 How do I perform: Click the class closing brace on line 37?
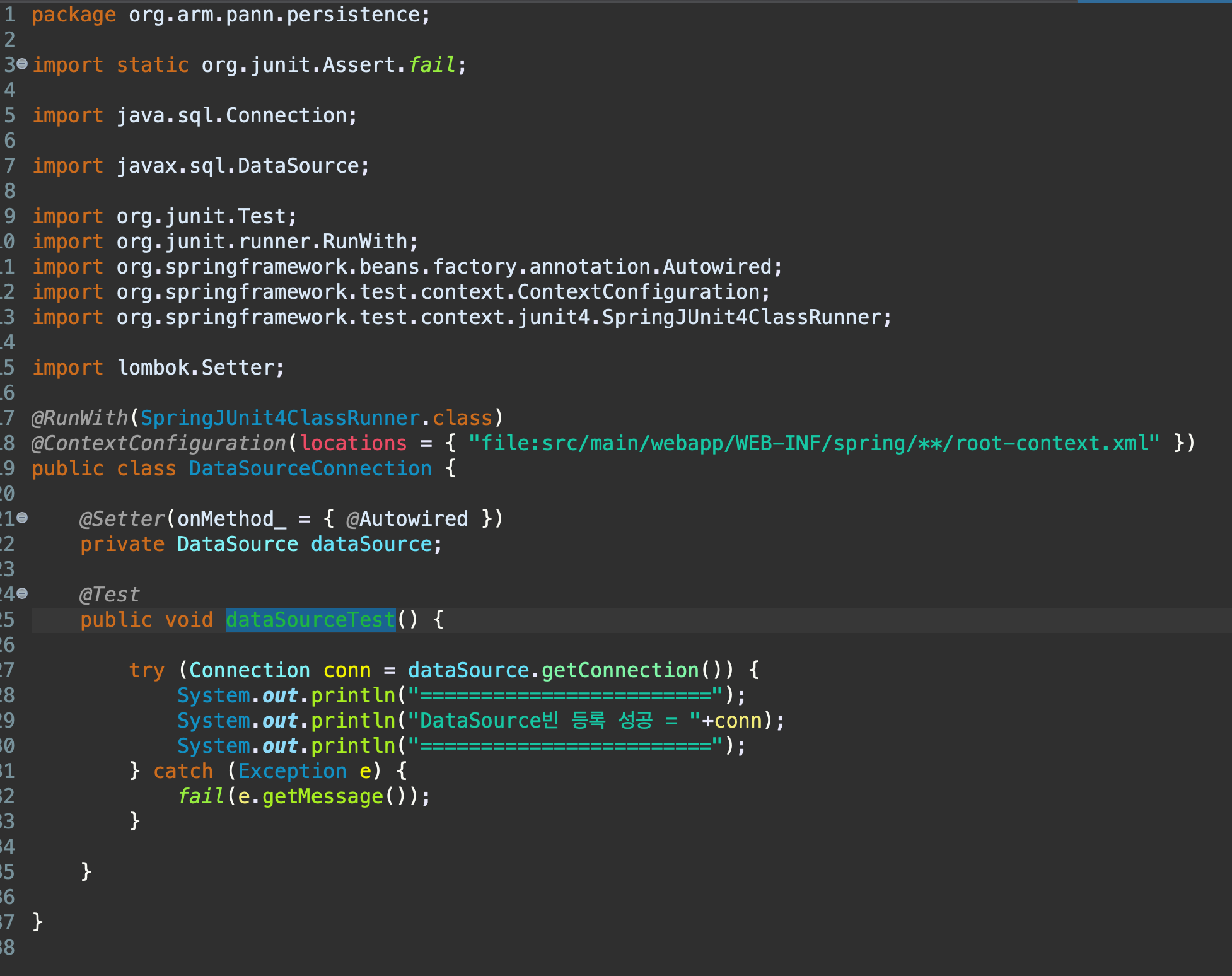tap(37, 921)
